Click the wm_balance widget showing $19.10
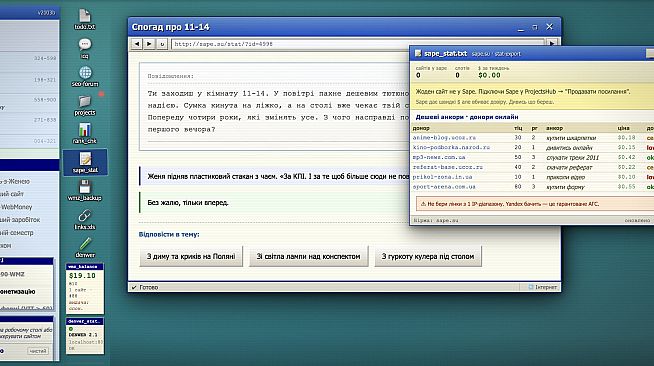 (x=85, y=288)
